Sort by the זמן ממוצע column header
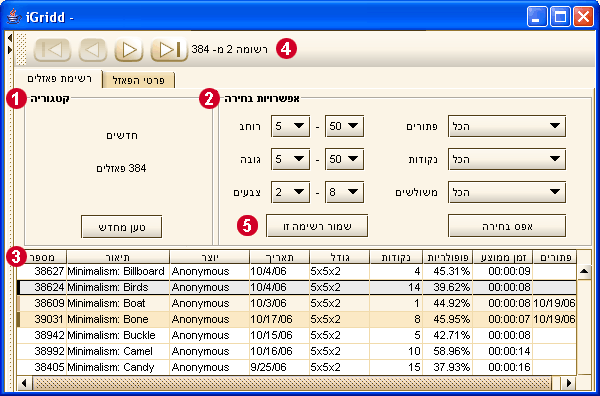This screenshot has width=600, height=396. coord(502,257)
